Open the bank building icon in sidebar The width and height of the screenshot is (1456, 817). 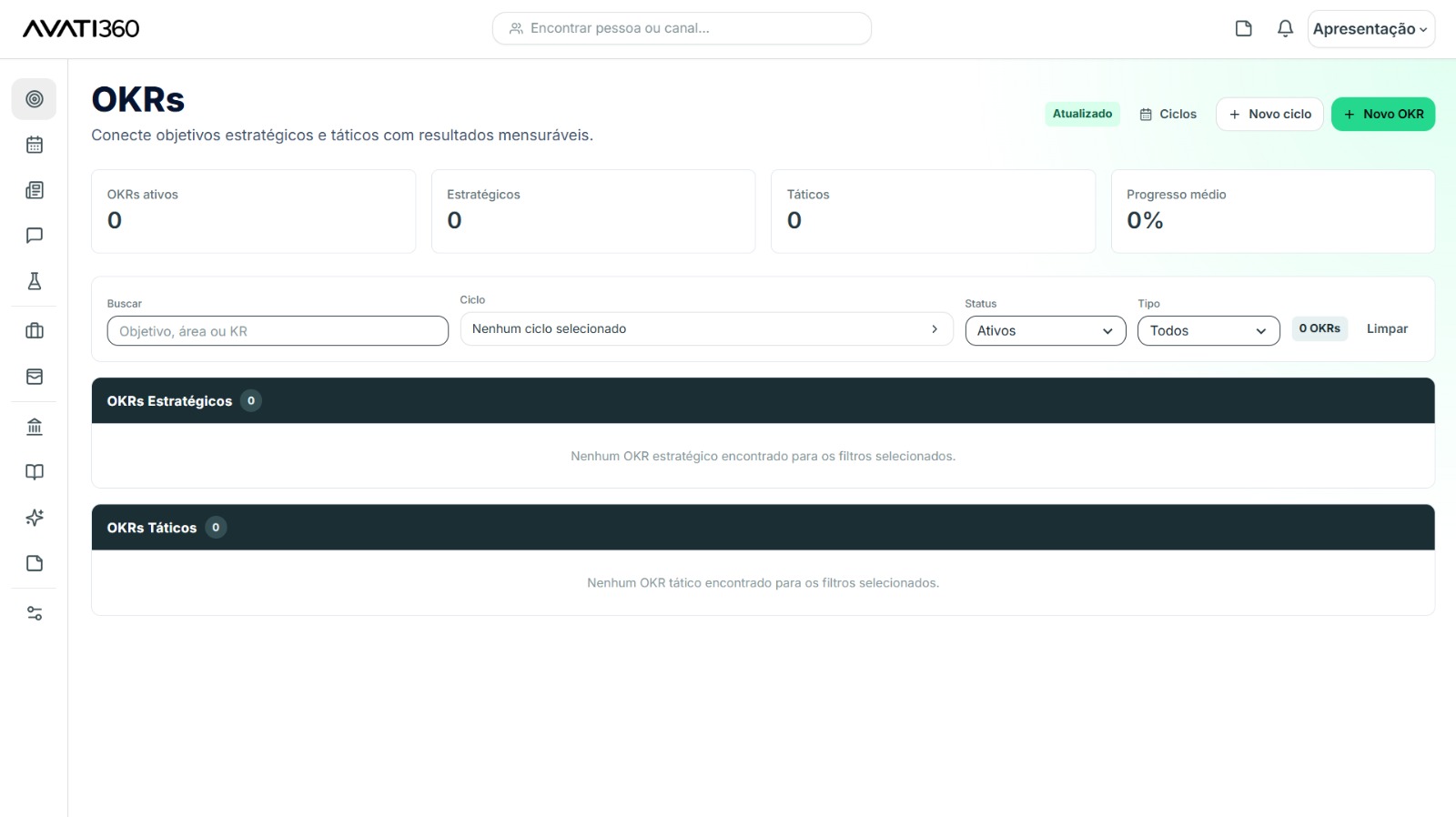[x=35, y=427]
